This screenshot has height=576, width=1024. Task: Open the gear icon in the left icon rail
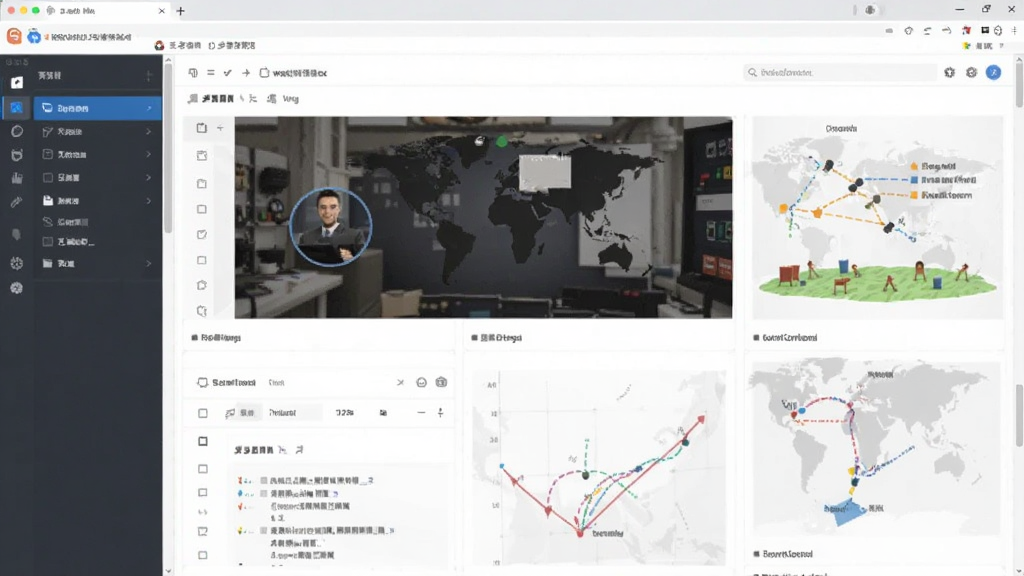[x=17, y=263]
